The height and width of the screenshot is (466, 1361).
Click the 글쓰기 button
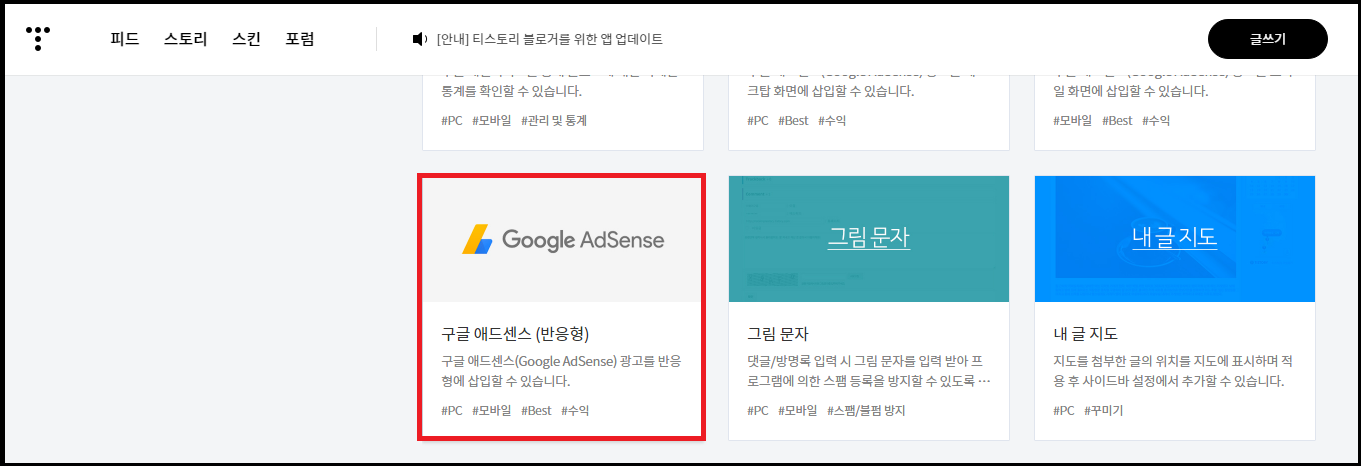tap(1268, 39)
